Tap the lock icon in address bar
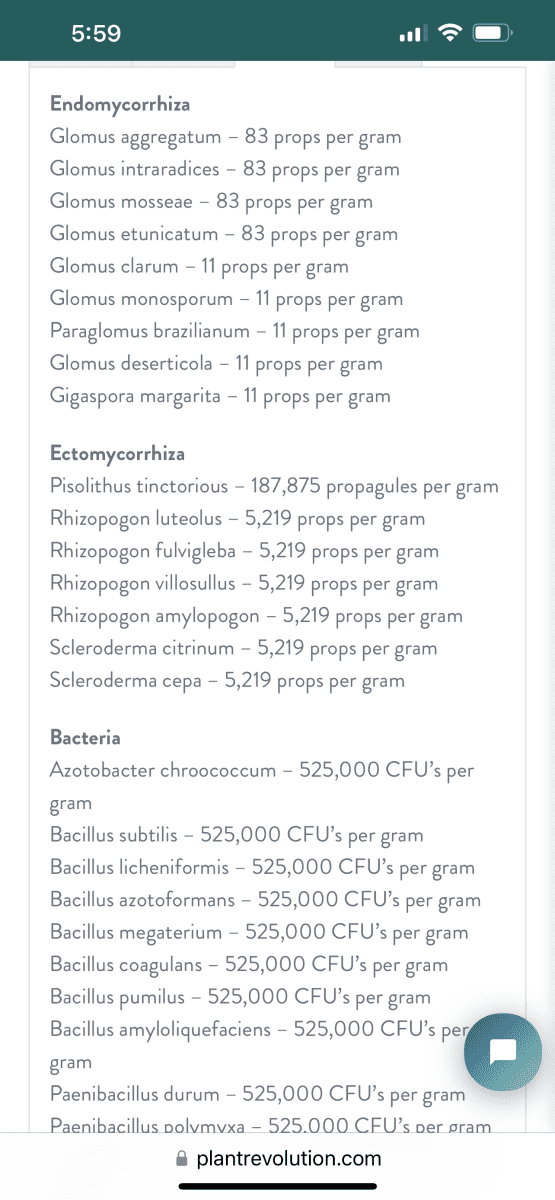Viewport: 555px width, 1200px height. pyautogui.click(x=181, y=1159)
